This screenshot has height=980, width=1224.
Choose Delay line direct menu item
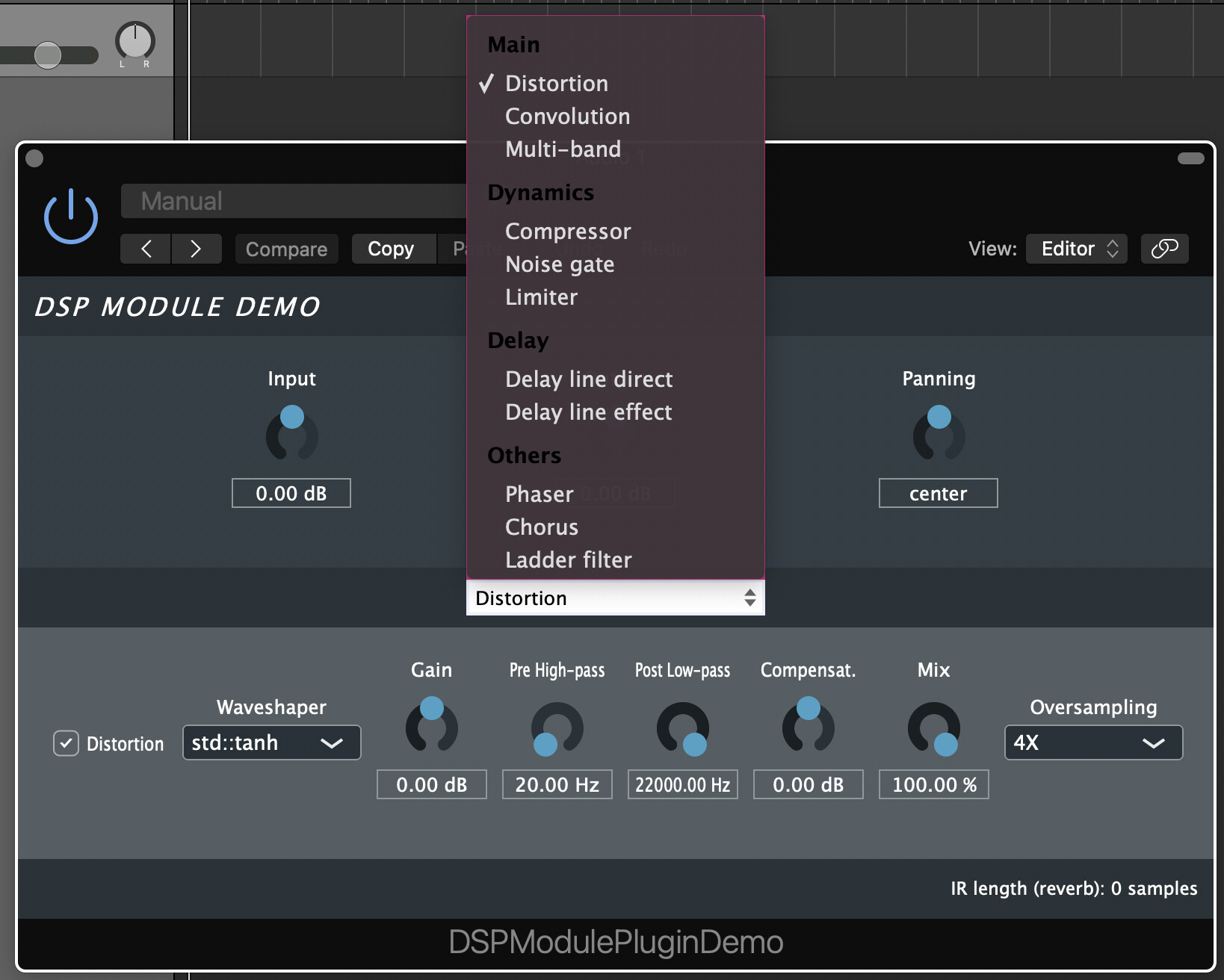point(616,379)
